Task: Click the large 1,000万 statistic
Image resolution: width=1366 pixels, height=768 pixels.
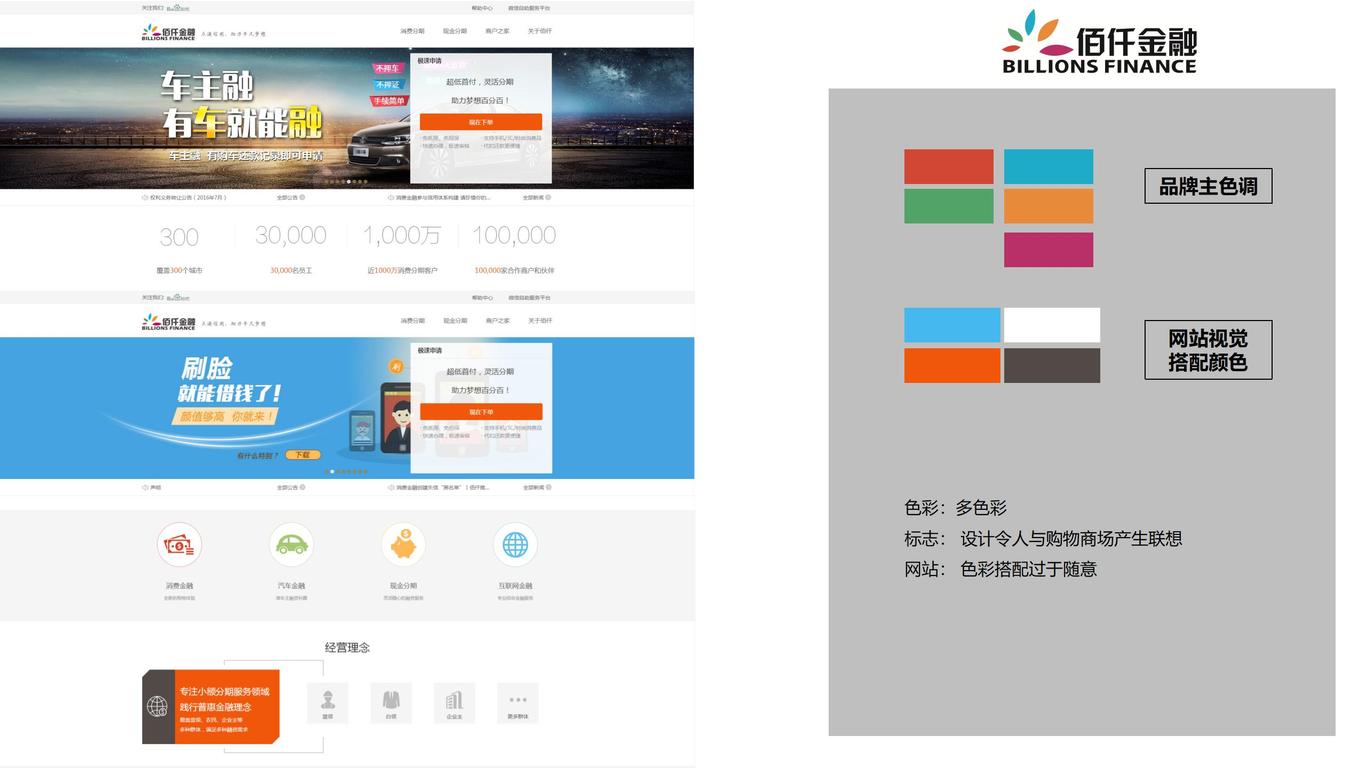Action: coord(402,235)
